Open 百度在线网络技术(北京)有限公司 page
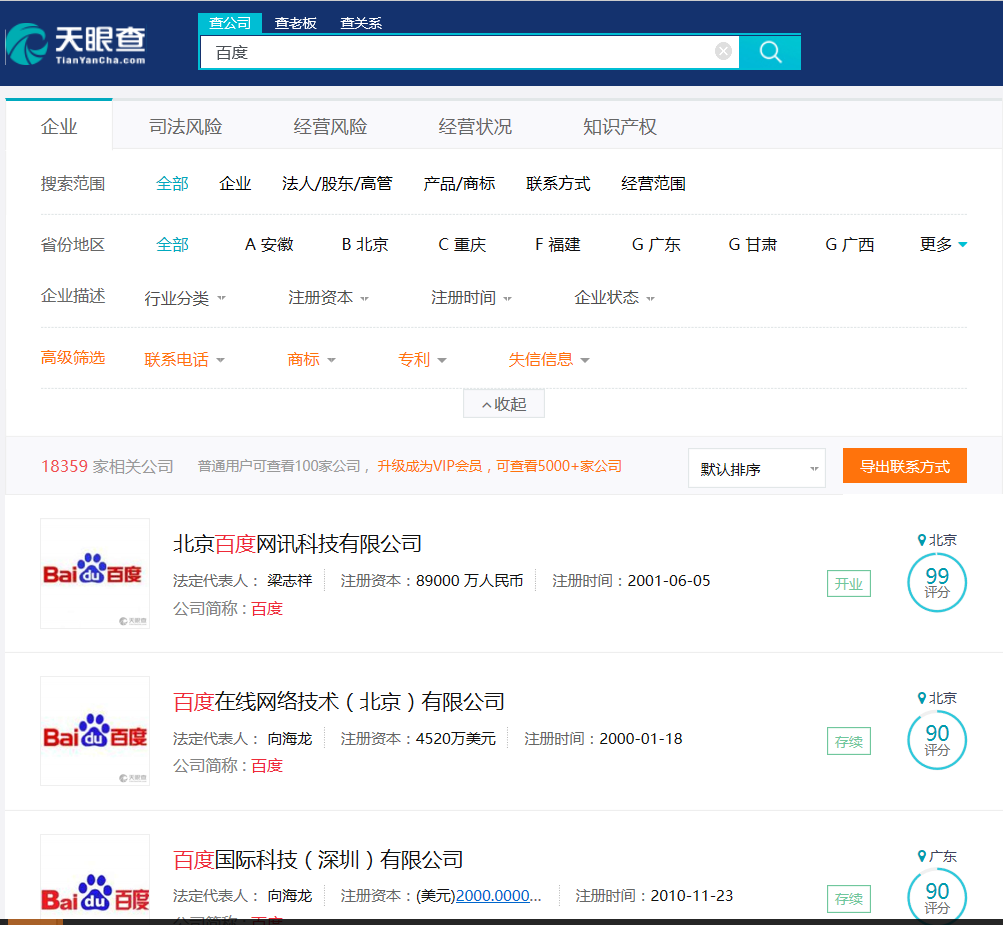The height and width of the screenshot is (925, 1003). (339, 702)
